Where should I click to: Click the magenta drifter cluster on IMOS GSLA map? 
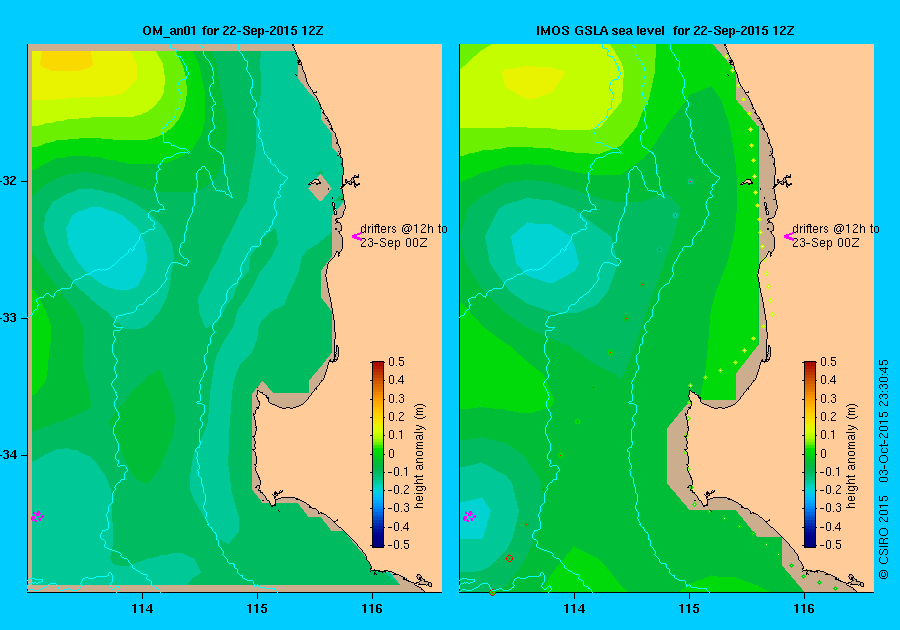click(470, 516)
